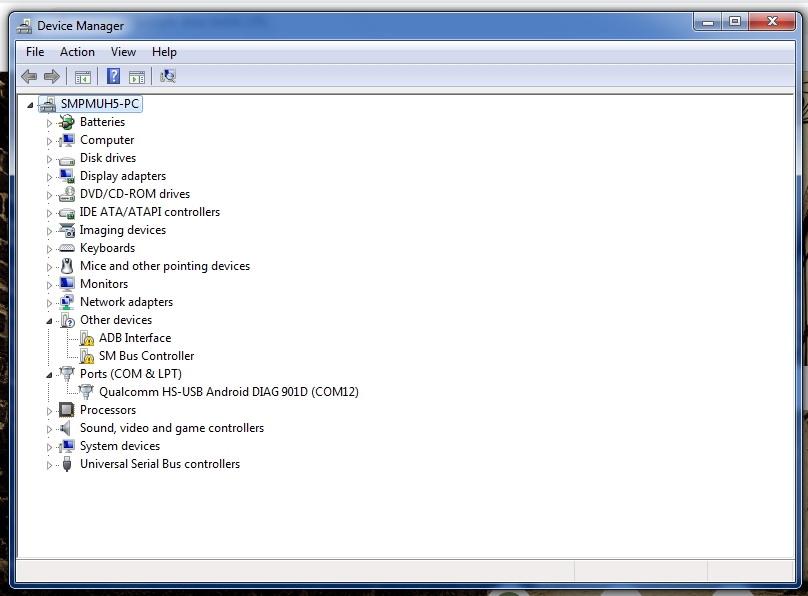This screenshot has width=808, height=596.
Task: Select Qualcomm HS-USB Android DIAG 901D device
Action: tap(230, 391)
